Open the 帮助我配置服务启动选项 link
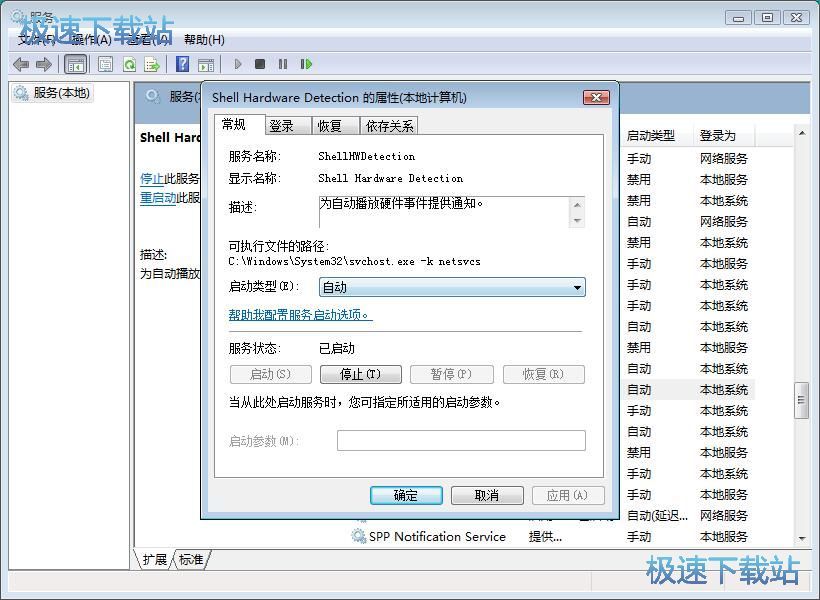This screenshot has height=600, width=820. tap(300, 314)
